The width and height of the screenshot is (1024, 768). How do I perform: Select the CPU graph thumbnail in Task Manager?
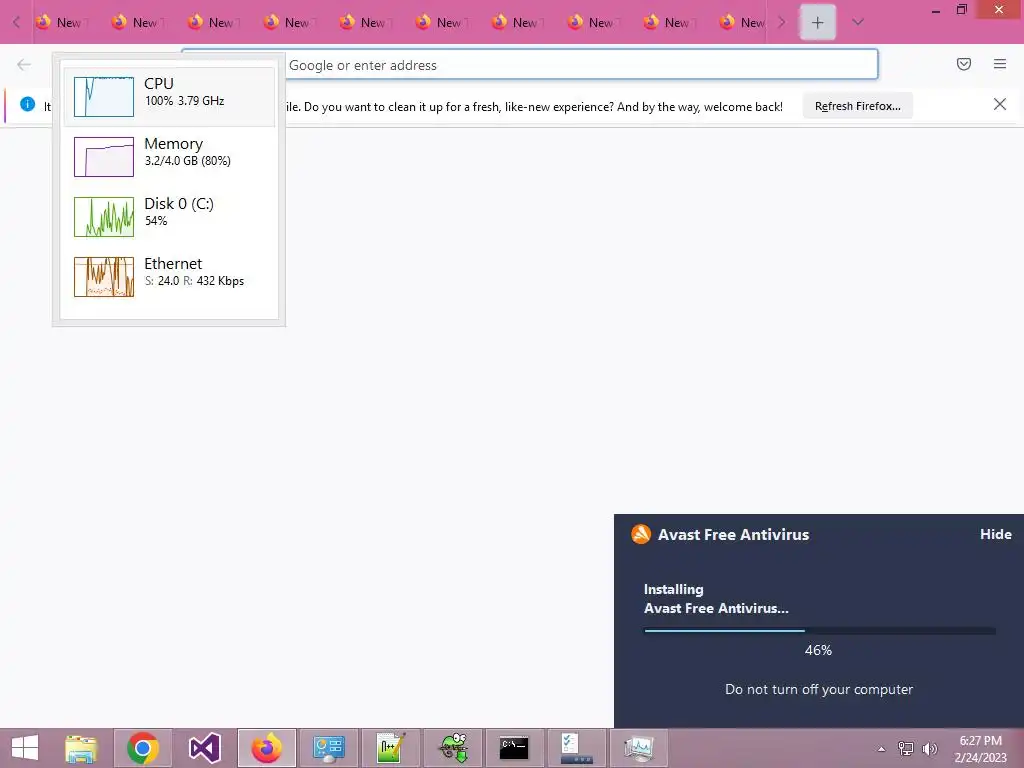(x=104, y=97)
